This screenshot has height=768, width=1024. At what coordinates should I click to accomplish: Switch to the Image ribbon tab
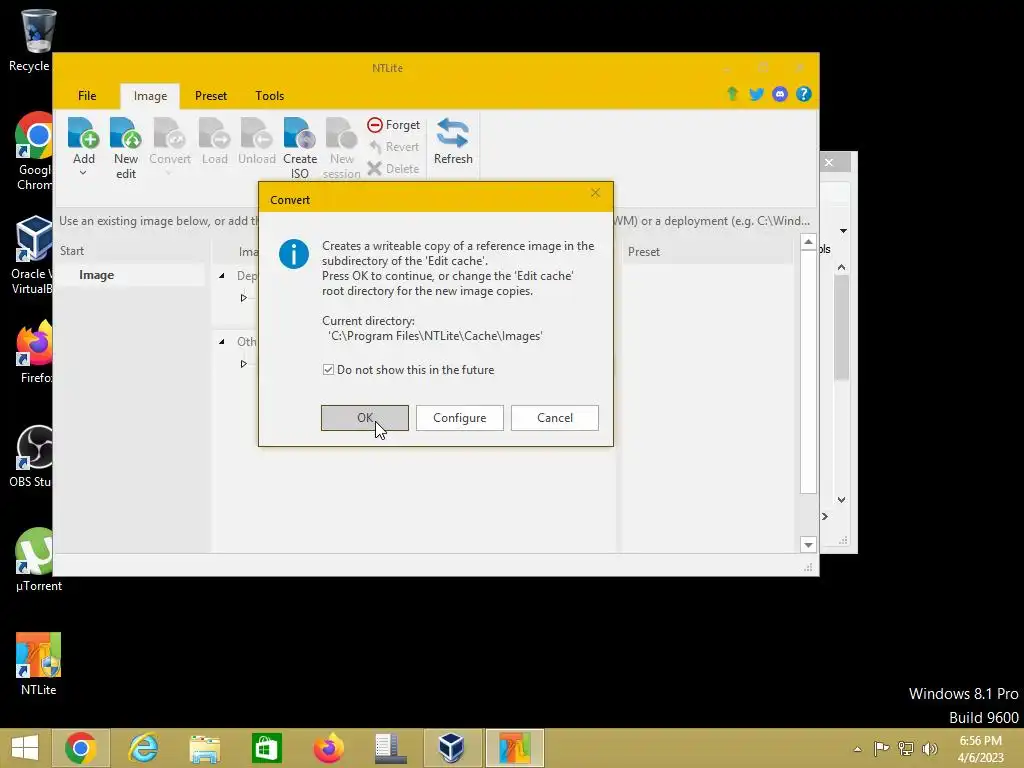[150, 96]
